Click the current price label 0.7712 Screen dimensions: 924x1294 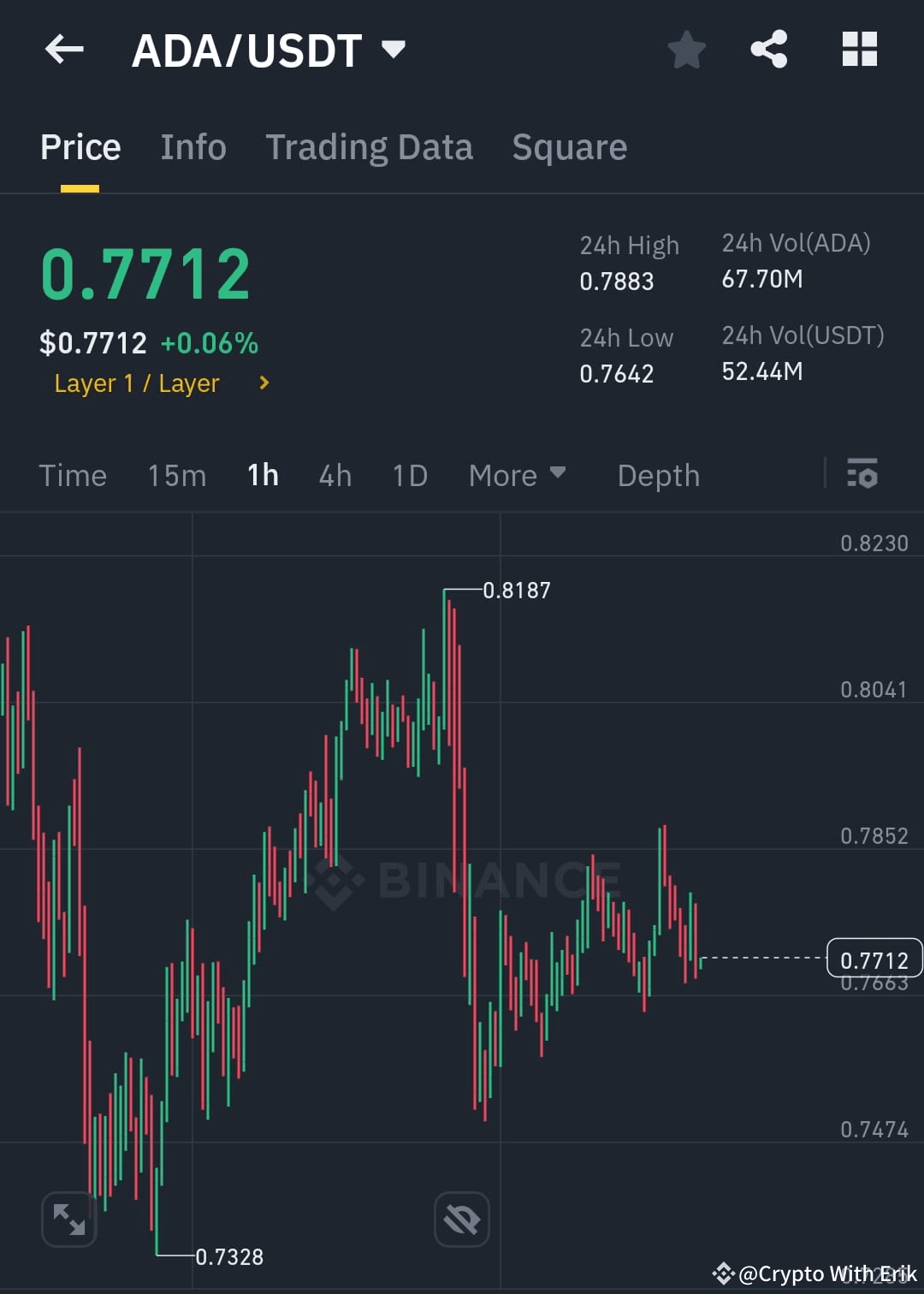click(x=873, y=959)
